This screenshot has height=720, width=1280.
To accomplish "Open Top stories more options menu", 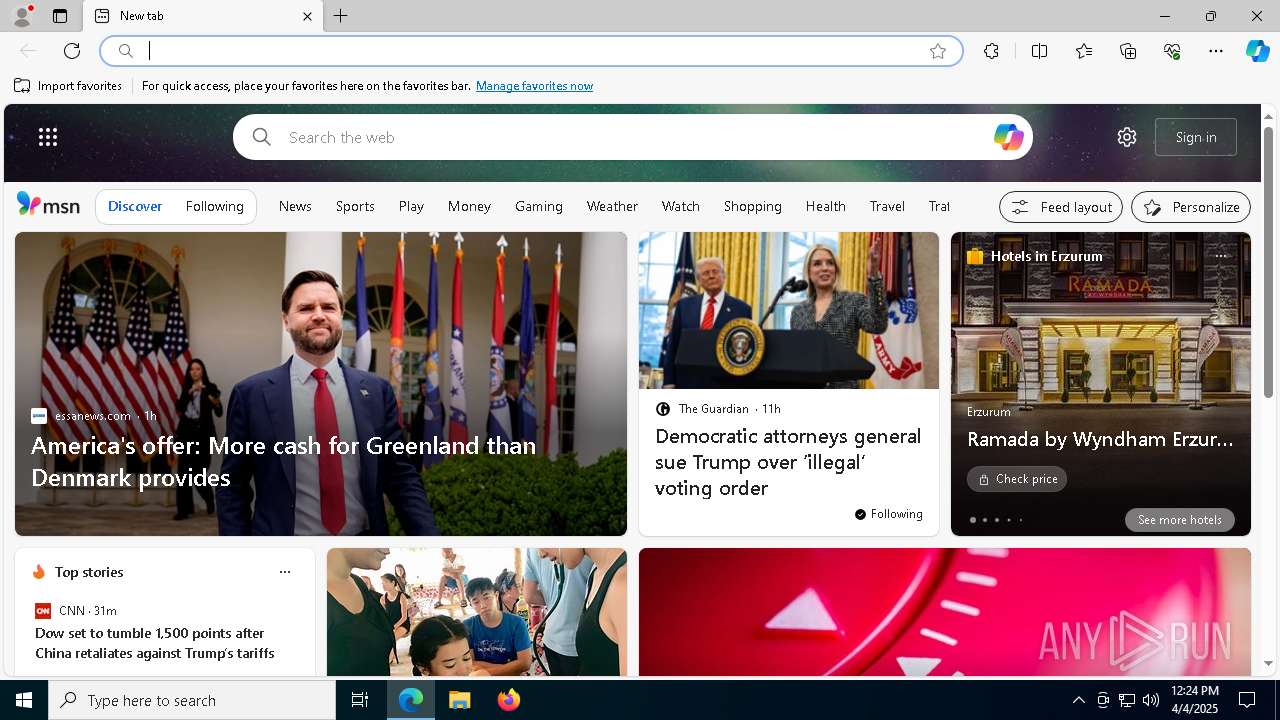I will point(285,572).
